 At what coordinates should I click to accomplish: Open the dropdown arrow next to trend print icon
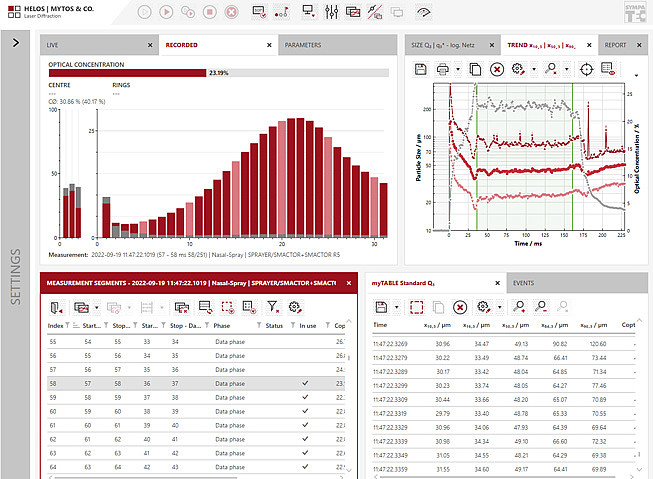[x=456, y=69]
